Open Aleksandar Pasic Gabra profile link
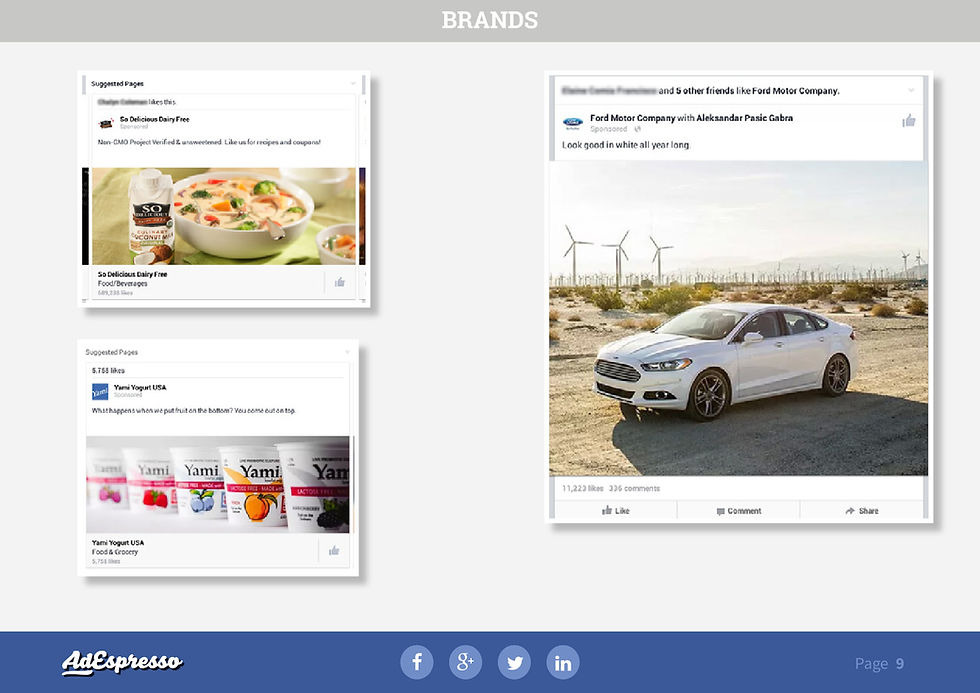The width and height of the screenshot is (980, 693). click(x=744, y=117)
